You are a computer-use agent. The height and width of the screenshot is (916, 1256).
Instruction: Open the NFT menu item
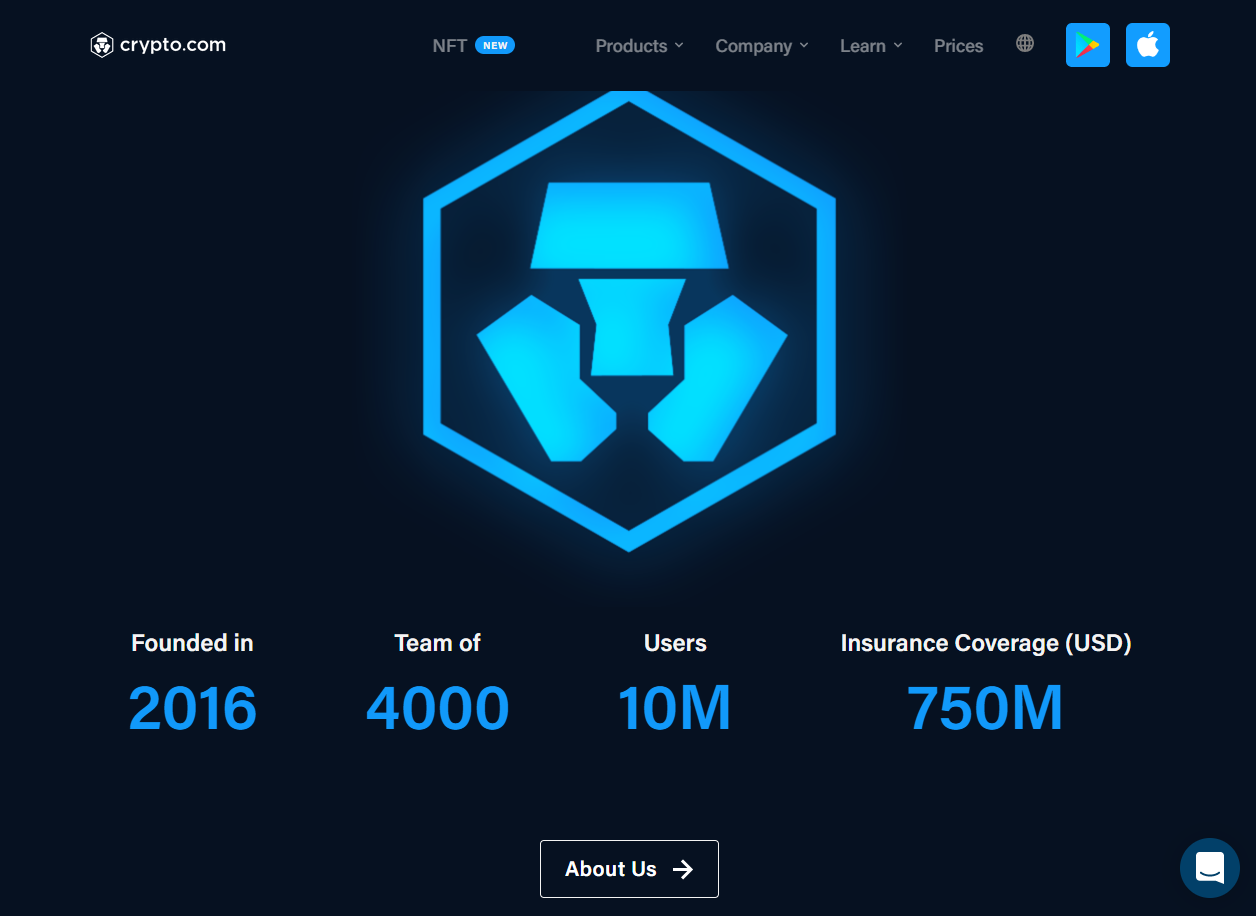[450, 46]
